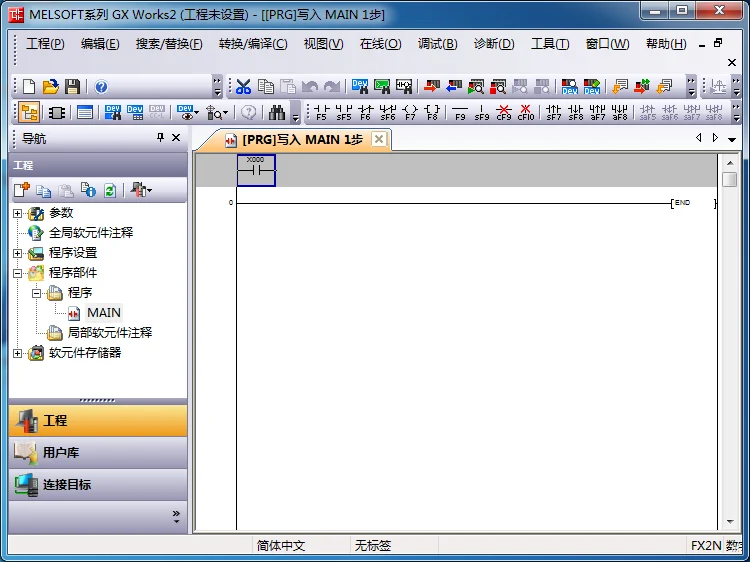Screen dimensions: 750x562
Task: Switch to 用户库 navigation pane
Action: click(98, 452)
